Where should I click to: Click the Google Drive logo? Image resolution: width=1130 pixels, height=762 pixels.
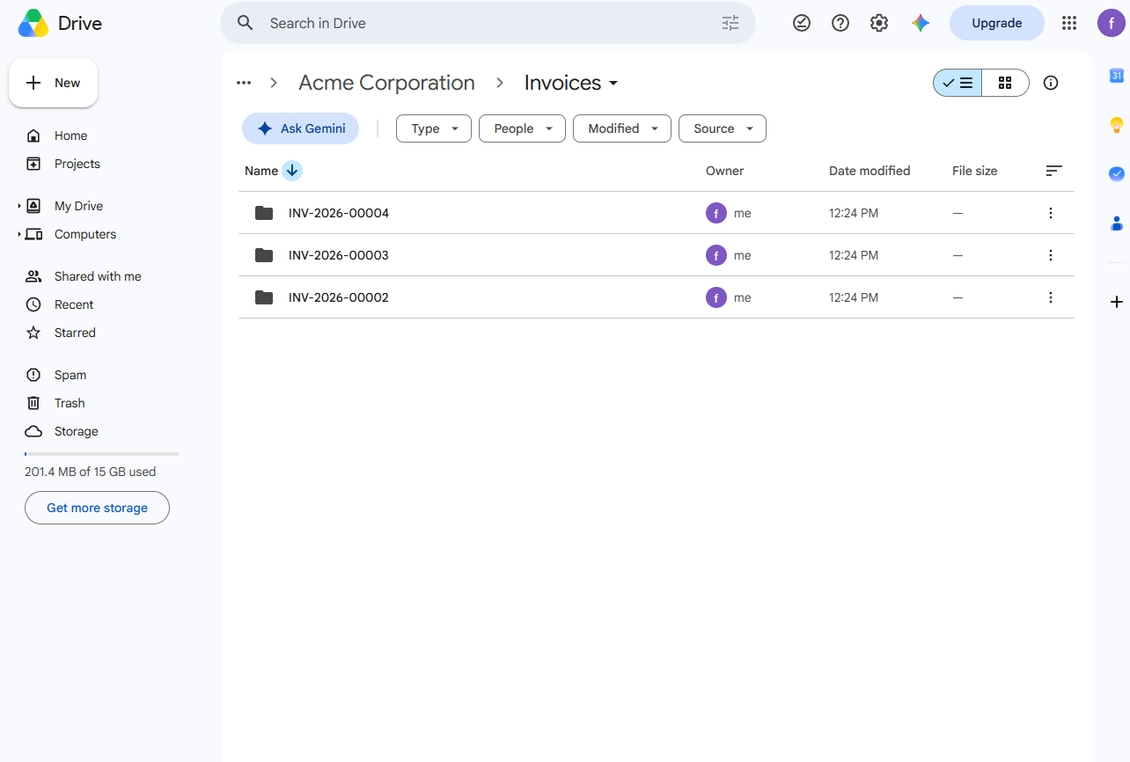tap(33, 23)
